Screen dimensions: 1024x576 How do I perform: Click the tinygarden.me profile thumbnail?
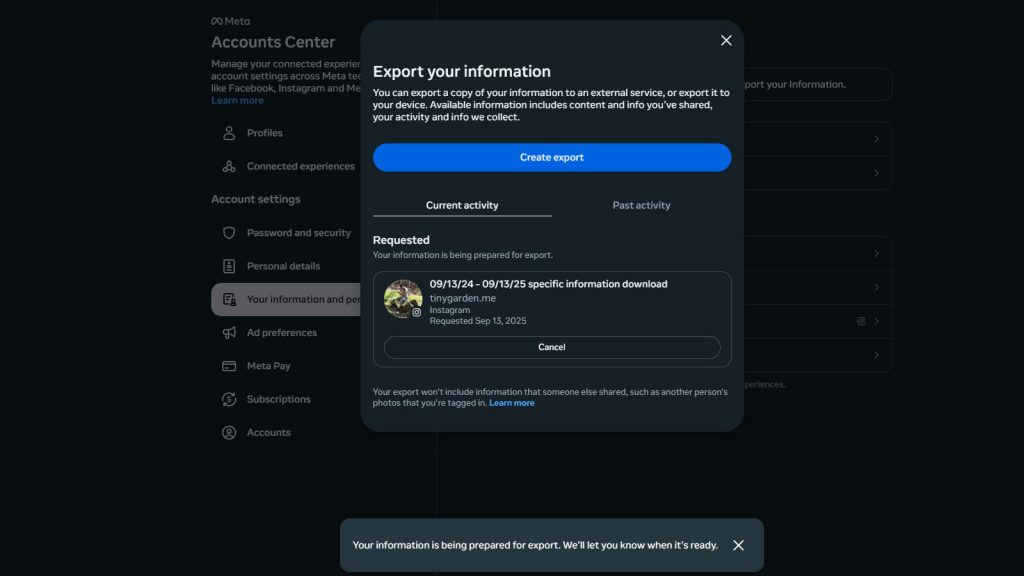click(403, 299)
